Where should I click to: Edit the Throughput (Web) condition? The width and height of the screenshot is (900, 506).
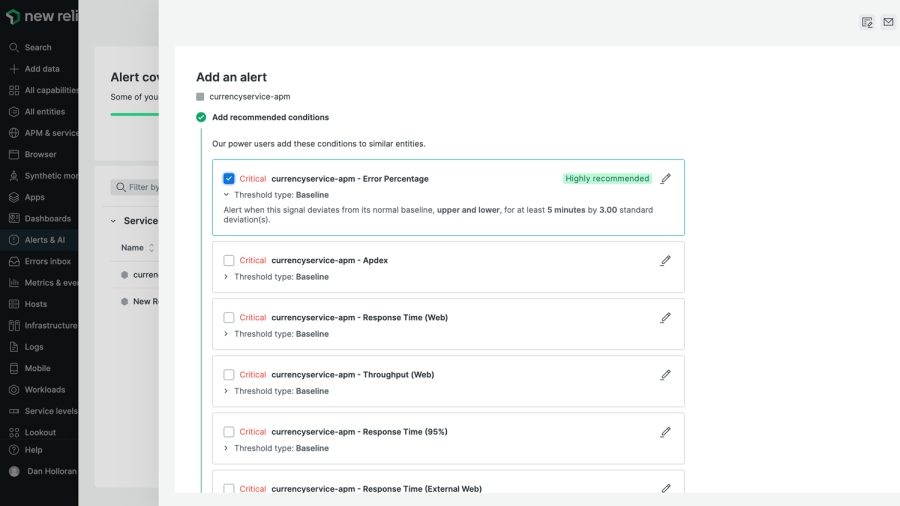665,375
